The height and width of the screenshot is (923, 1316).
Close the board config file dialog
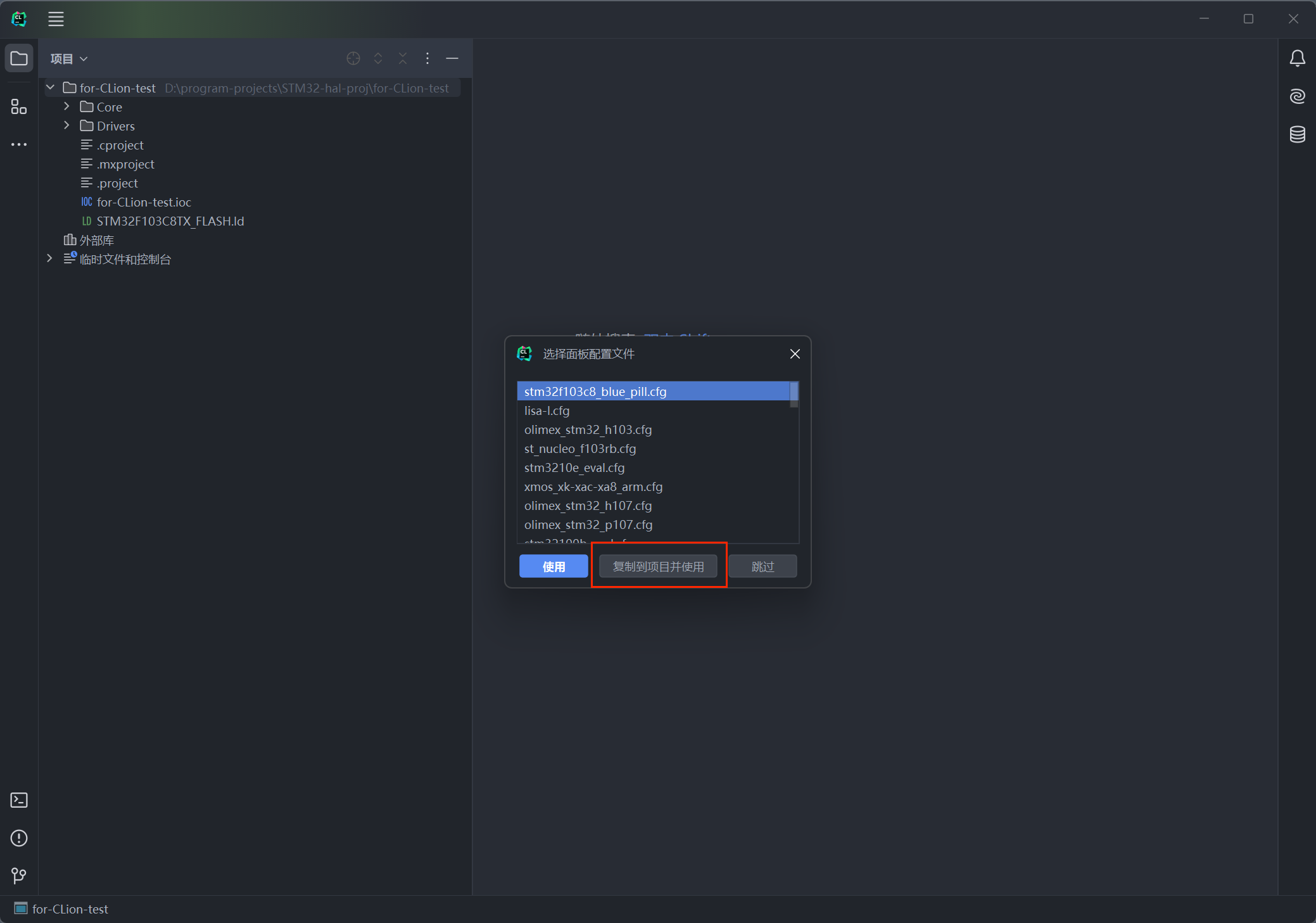795,353
